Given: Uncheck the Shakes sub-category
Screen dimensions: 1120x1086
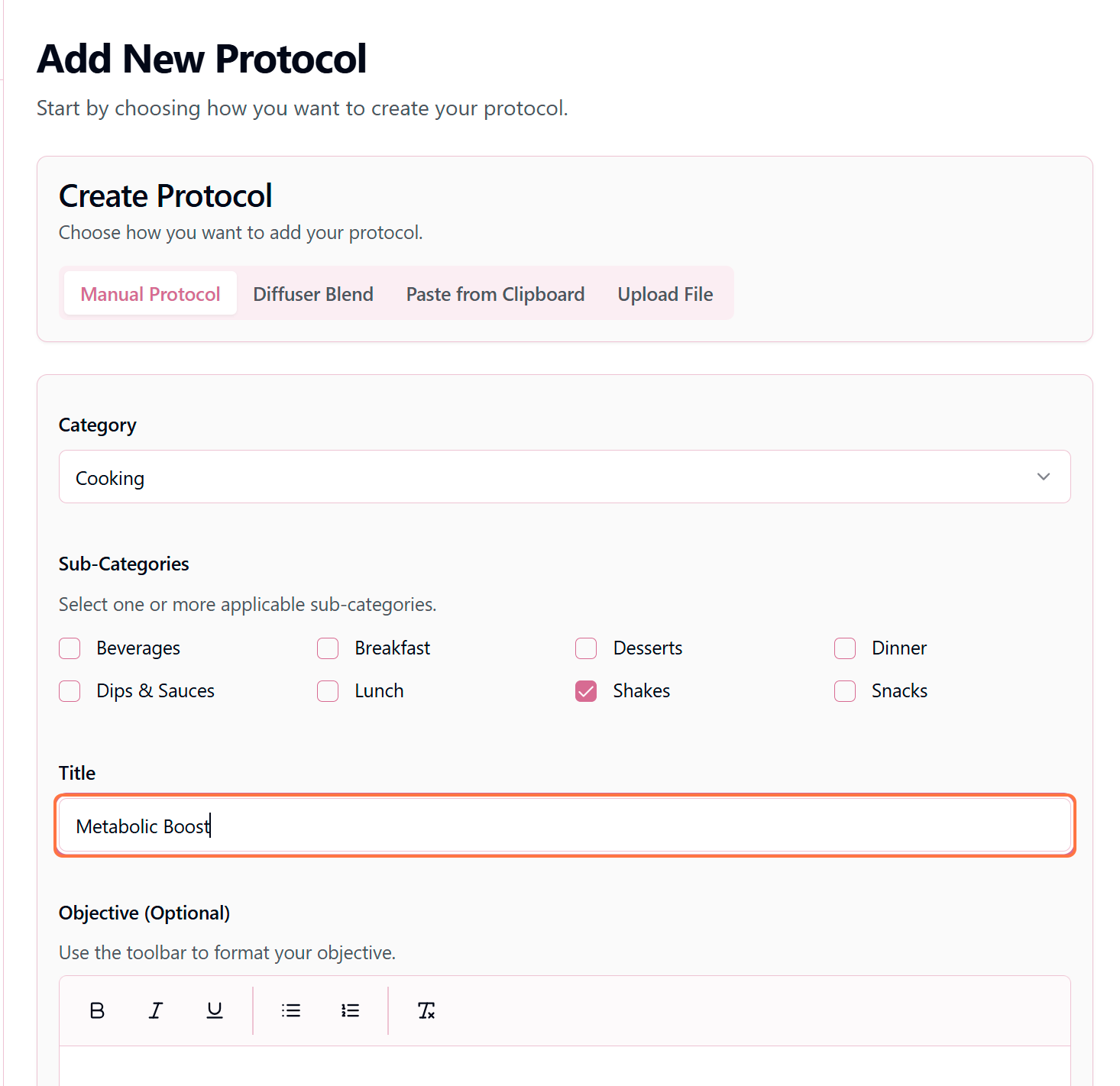Looking at the screenshot, I should tap(586, 691).
